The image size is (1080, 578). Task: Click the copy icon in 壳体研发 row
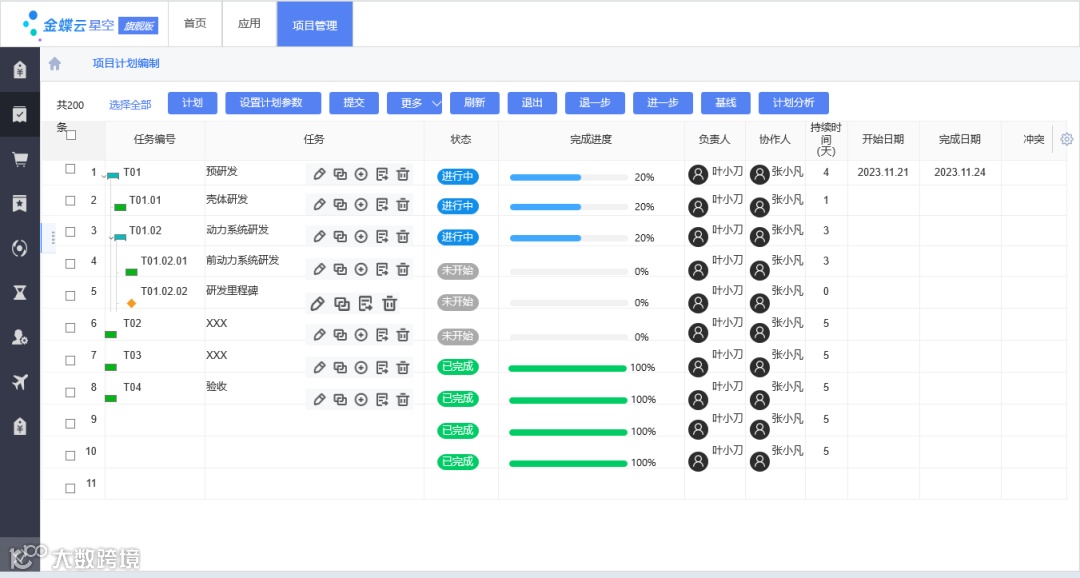[340, 205]
